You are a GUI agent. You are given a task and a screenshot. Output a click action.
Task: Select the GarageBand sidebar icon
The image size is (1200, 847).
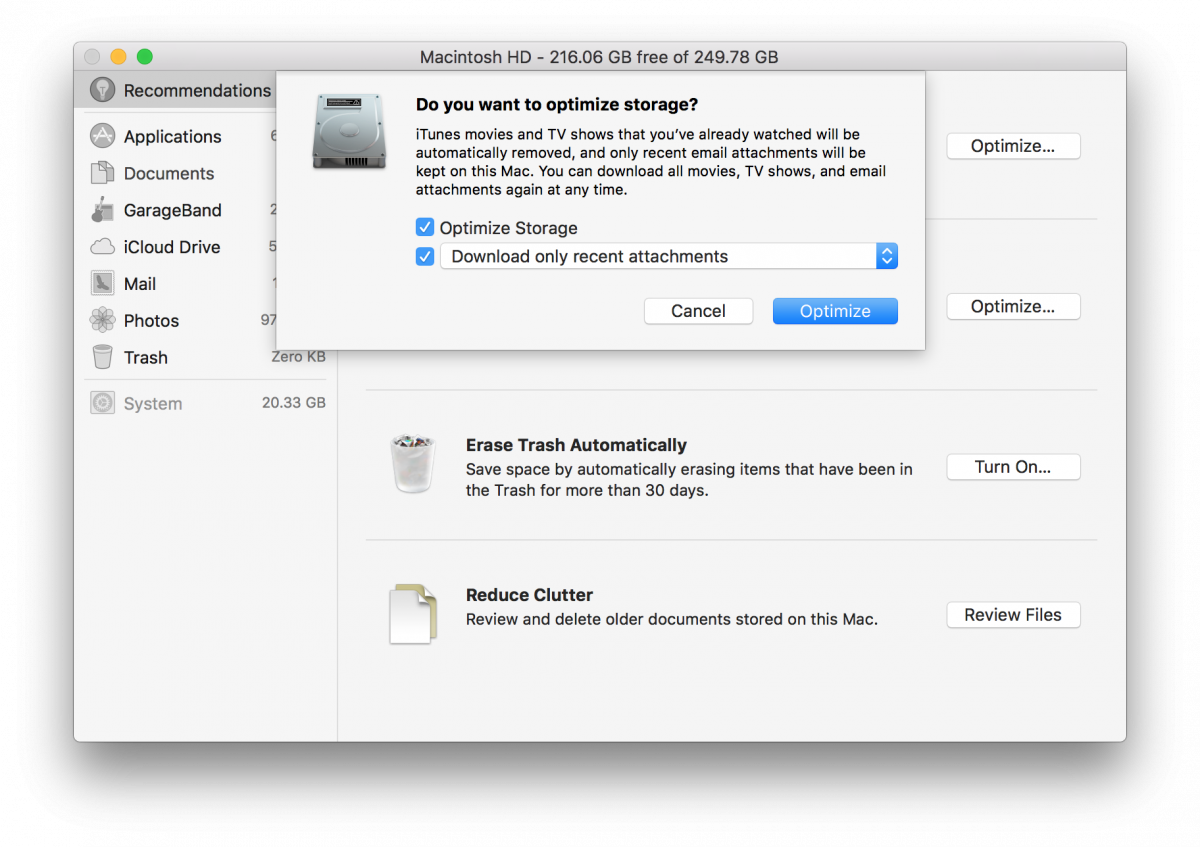pyautogui.click(x=104, y=210)
